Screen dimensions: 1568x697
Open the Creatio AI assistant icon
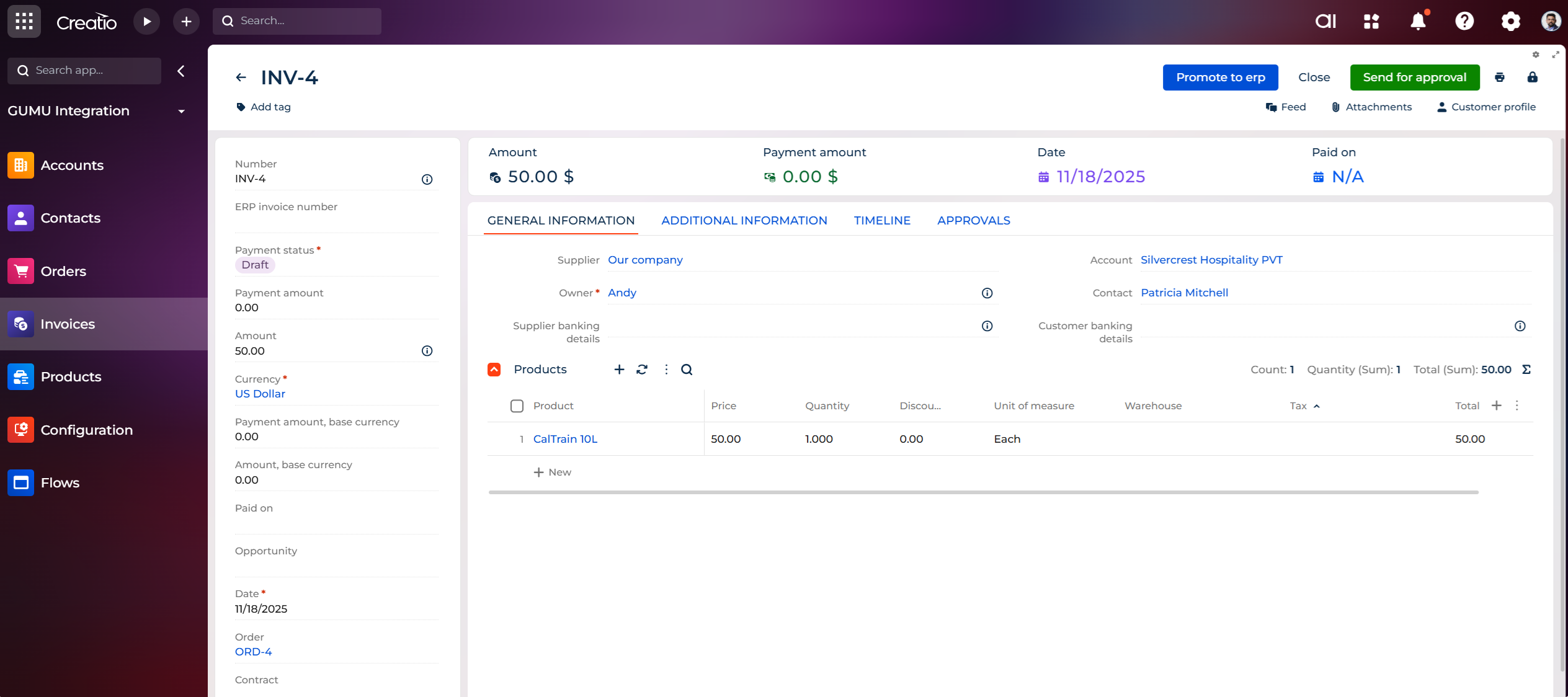click(1325, 21)
